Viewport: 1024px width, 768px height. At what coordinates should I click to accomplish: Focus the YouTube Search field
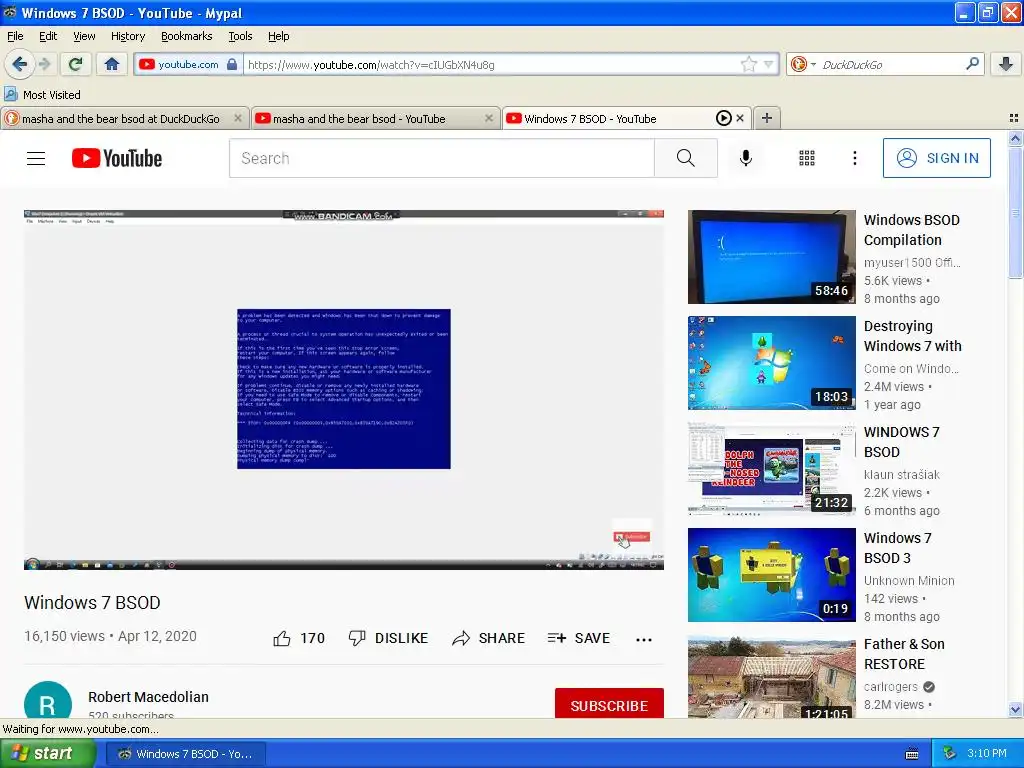(x=441, y=158)
